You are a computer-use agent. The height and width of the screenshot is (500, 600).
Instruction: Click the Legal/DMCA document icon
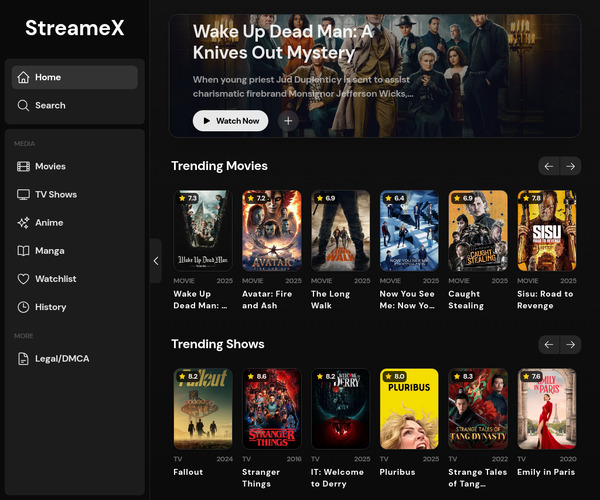pos(23,359)
